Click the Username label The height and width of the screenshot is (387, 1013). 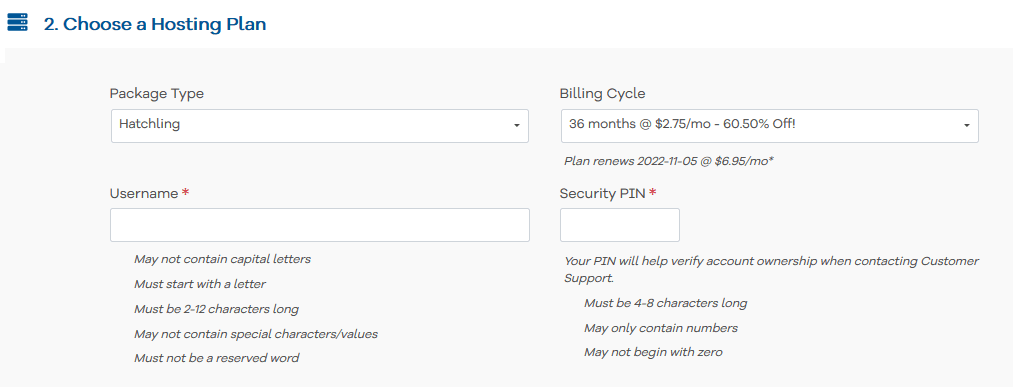click(x=143, y=193)
